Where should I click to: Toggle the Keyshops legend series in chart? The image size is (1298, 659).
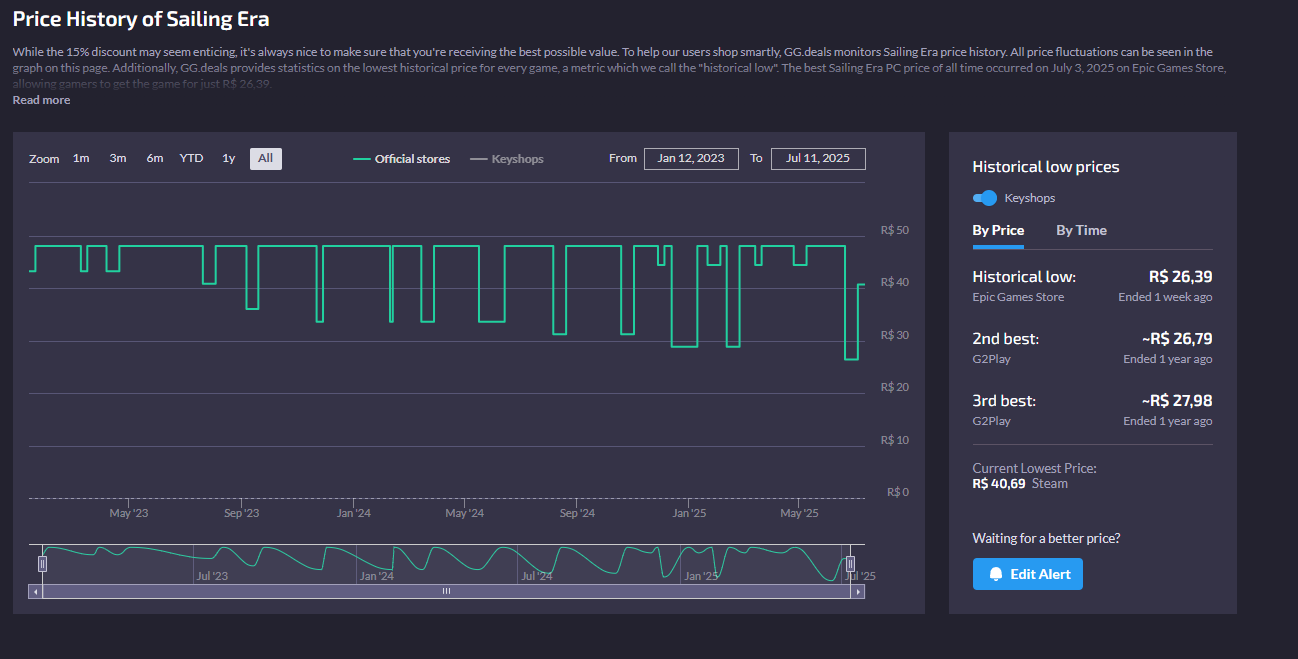click(x=507, y=159)
